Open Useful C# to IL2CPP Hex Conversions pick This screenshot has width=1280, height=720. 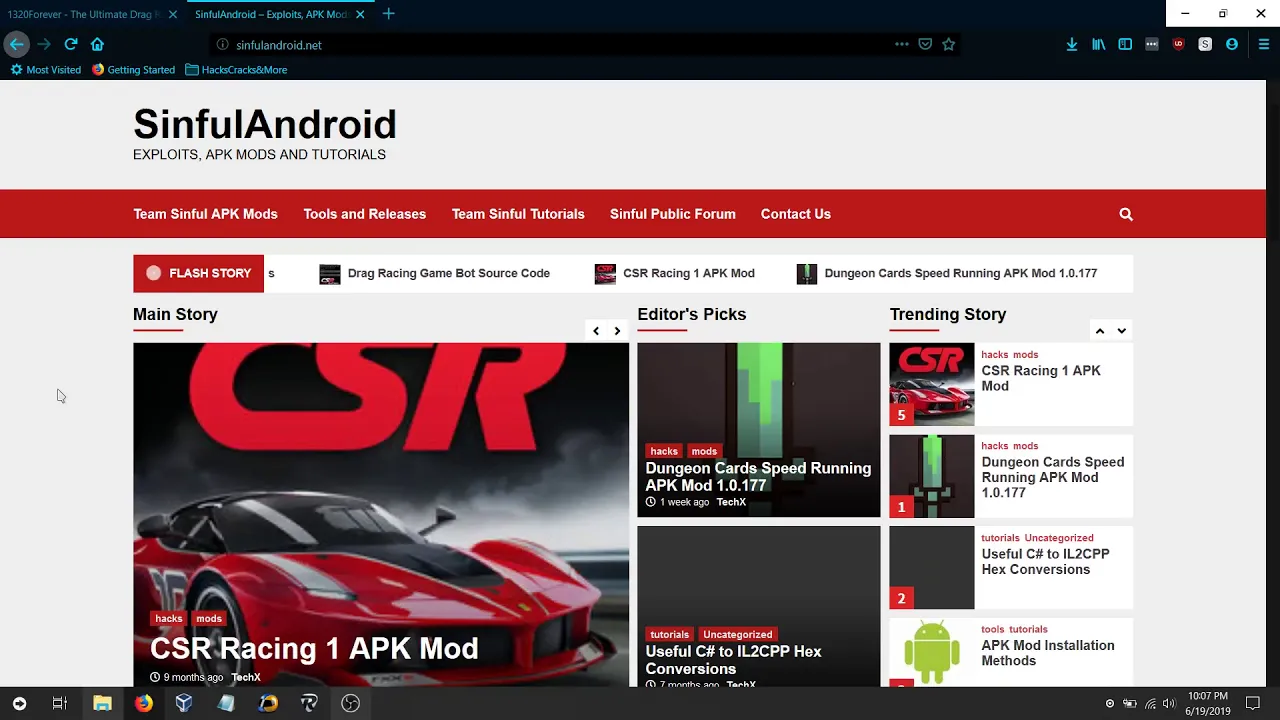coord(733,660)
